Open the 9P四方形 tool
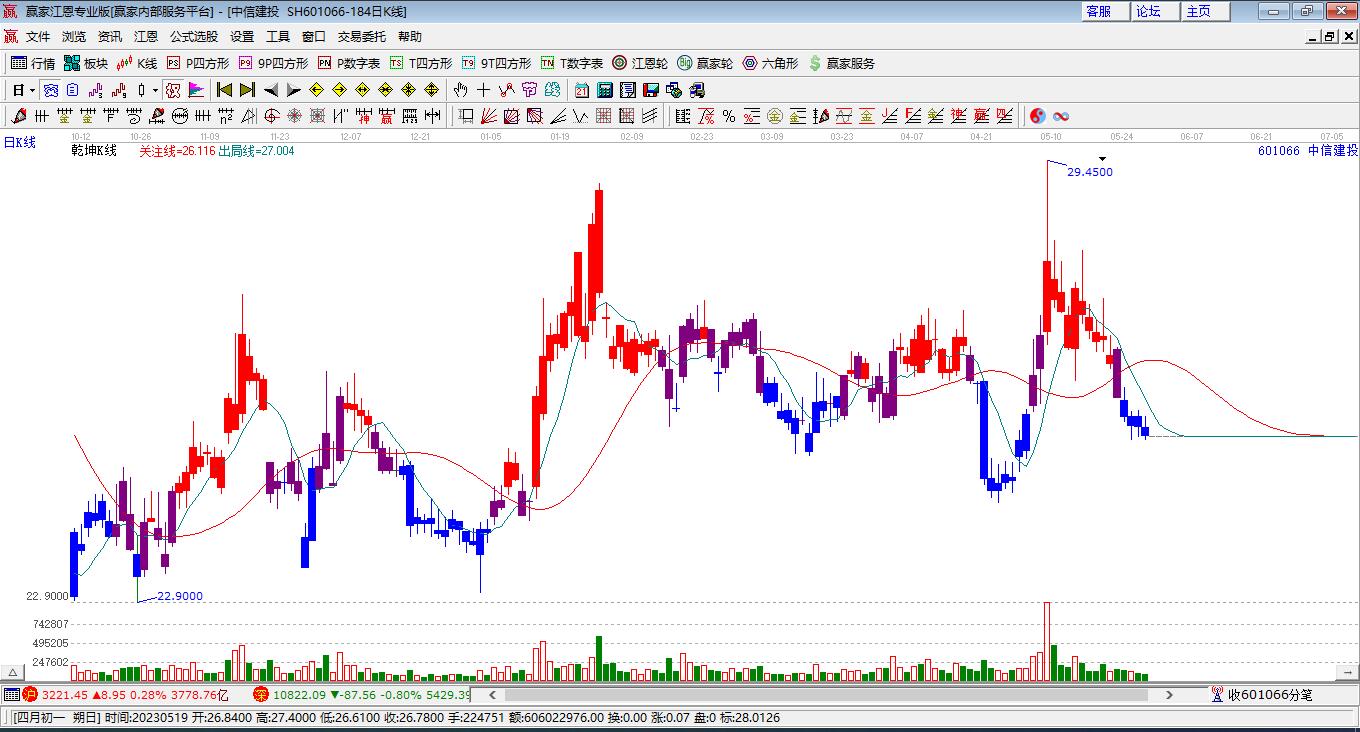Viewport: 1360px width, 732px height. (x=273, y=63)
